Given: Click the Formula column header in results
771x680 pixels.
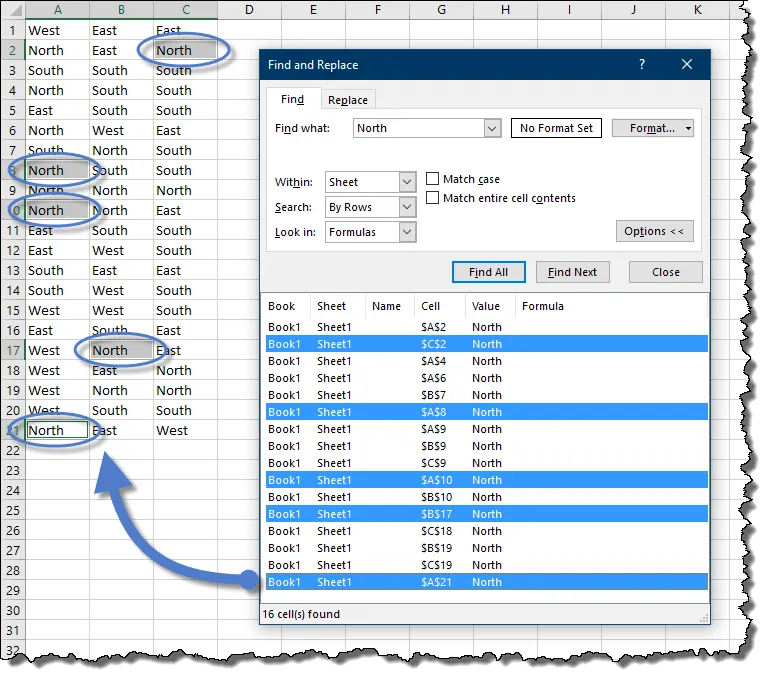Looking at the screenshot, I should 611,306.
